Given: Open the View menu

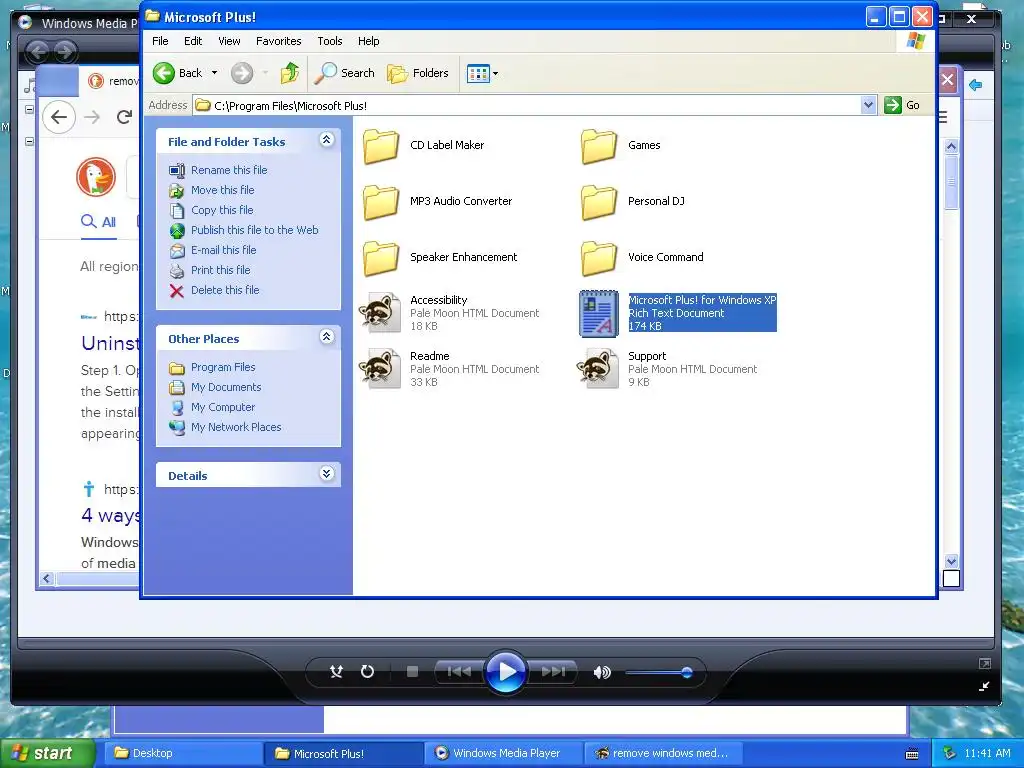Looking at the screenshot, I should (x=229, y=41).
